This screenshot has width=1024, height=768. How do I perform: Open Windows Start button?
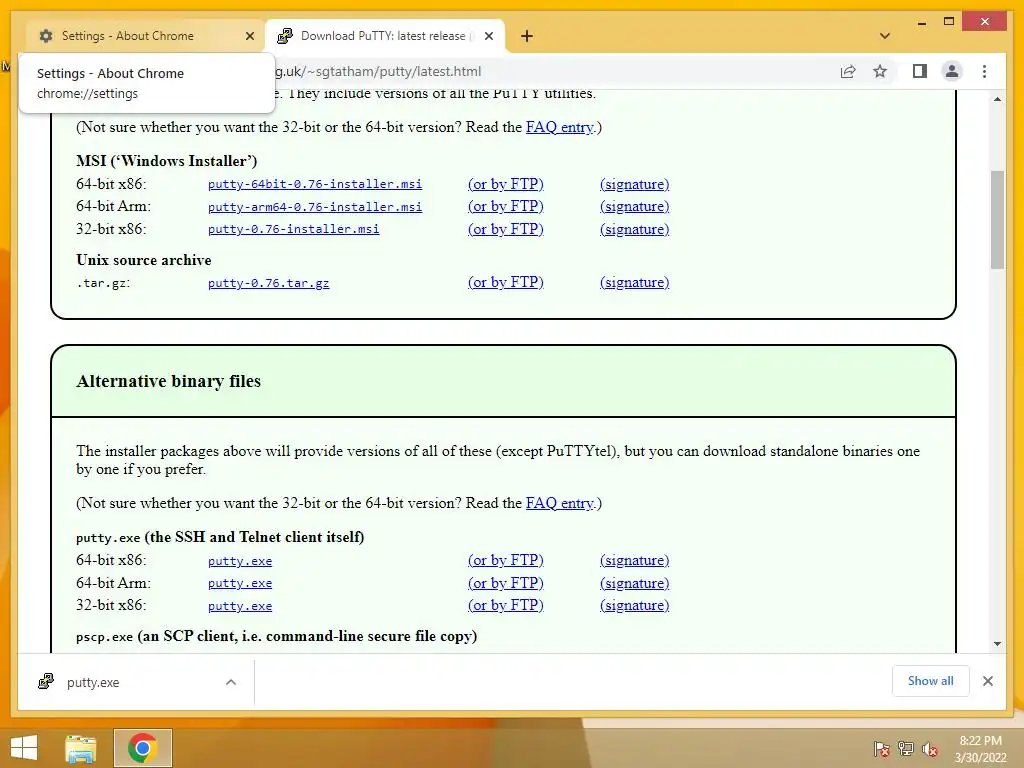[24, 748]
